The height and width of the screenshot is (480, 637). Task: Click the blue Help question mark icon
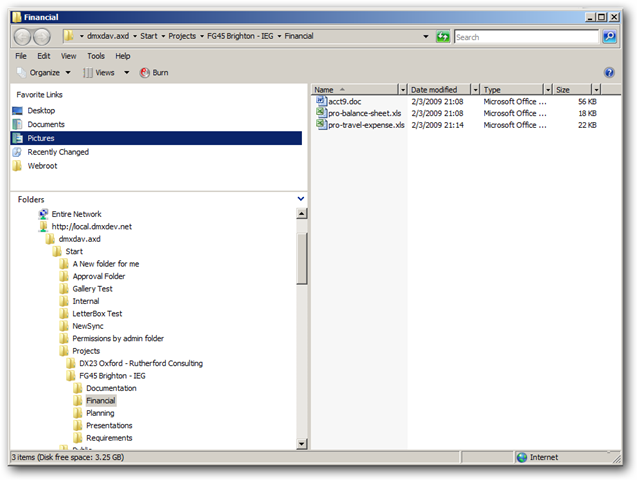[x=609, y=73]
